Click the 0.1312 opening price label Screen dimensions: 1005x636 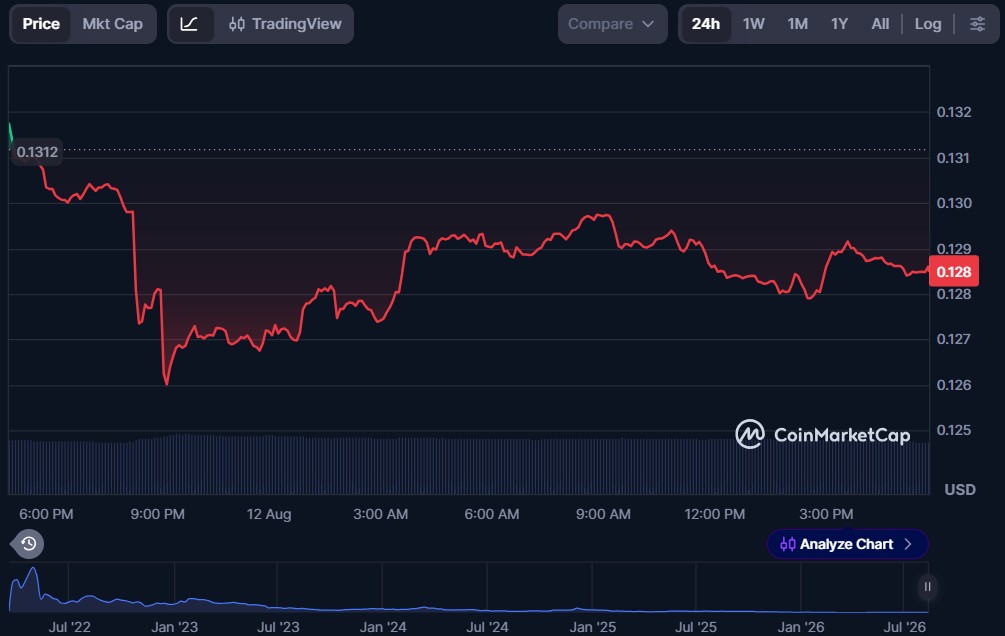37,152
